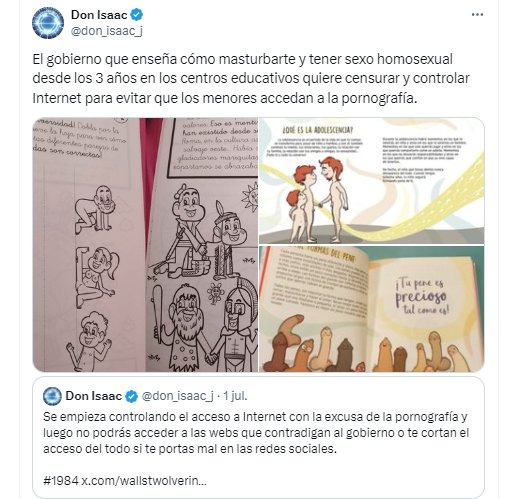This screenshot has width=508, height=499.
Task: Click 'Don Isaac' name inside the quoted tweet
Action: point(94,396)
